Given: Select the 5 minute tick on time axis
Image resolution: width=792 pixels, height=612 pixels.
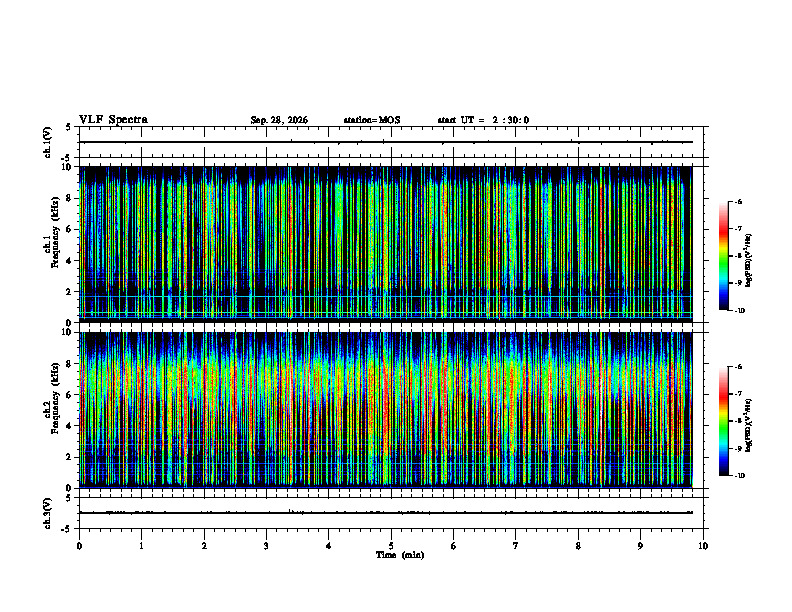Looking at the screenshot, I should point(391,546).
